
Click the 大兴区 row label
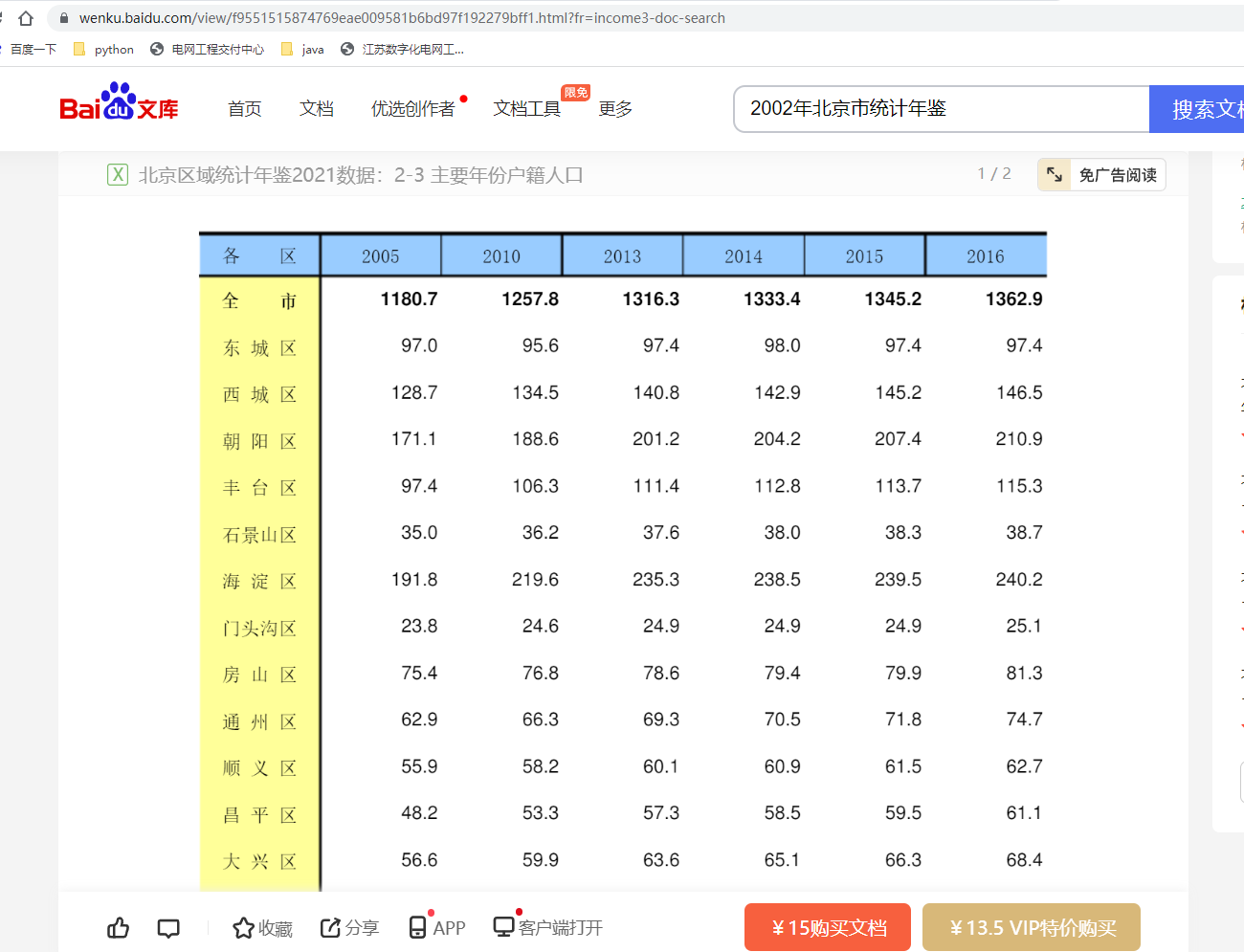259,862
